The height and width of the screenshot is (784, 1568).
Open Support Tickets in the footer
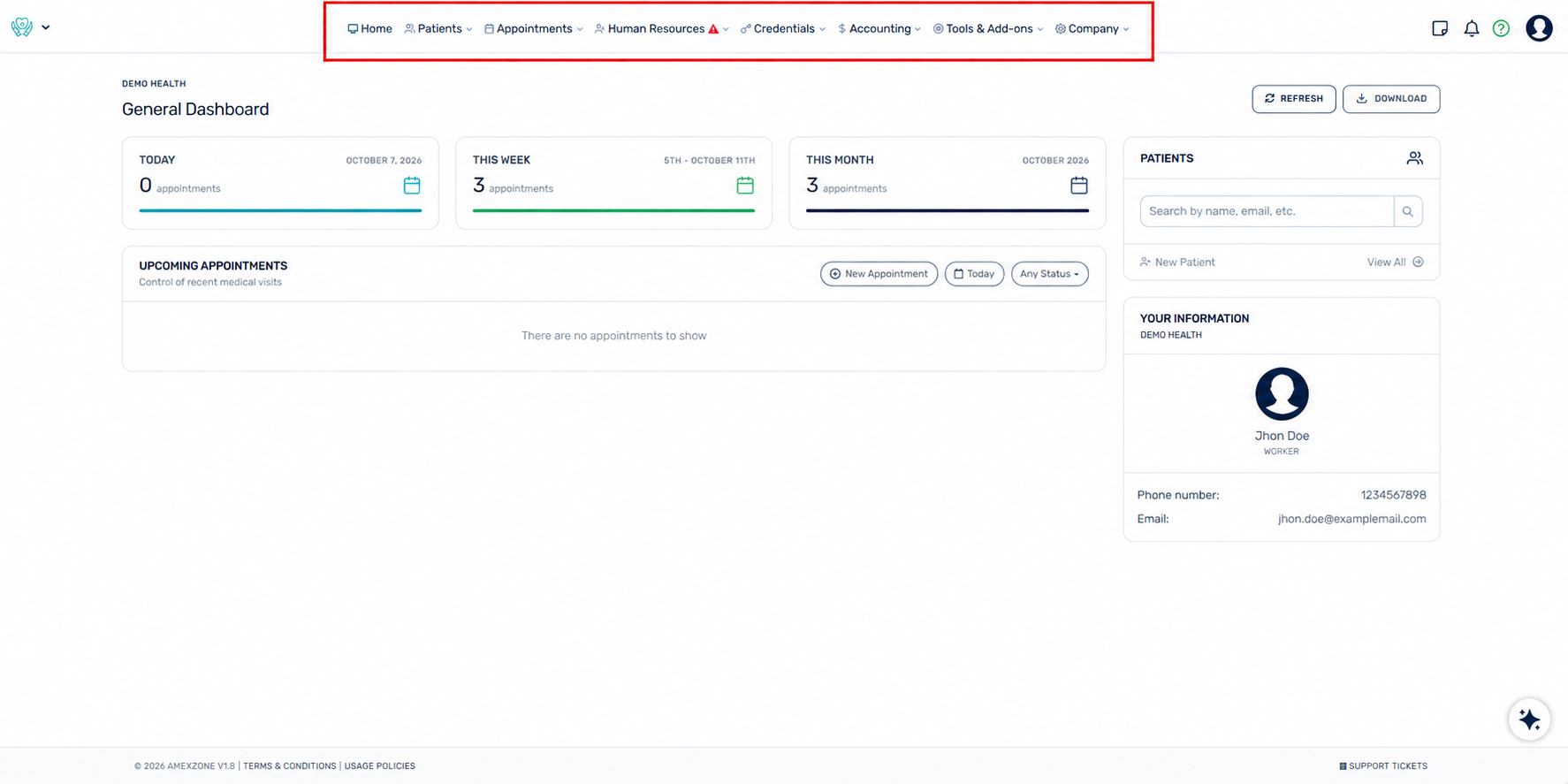(x=1383, y=766)
